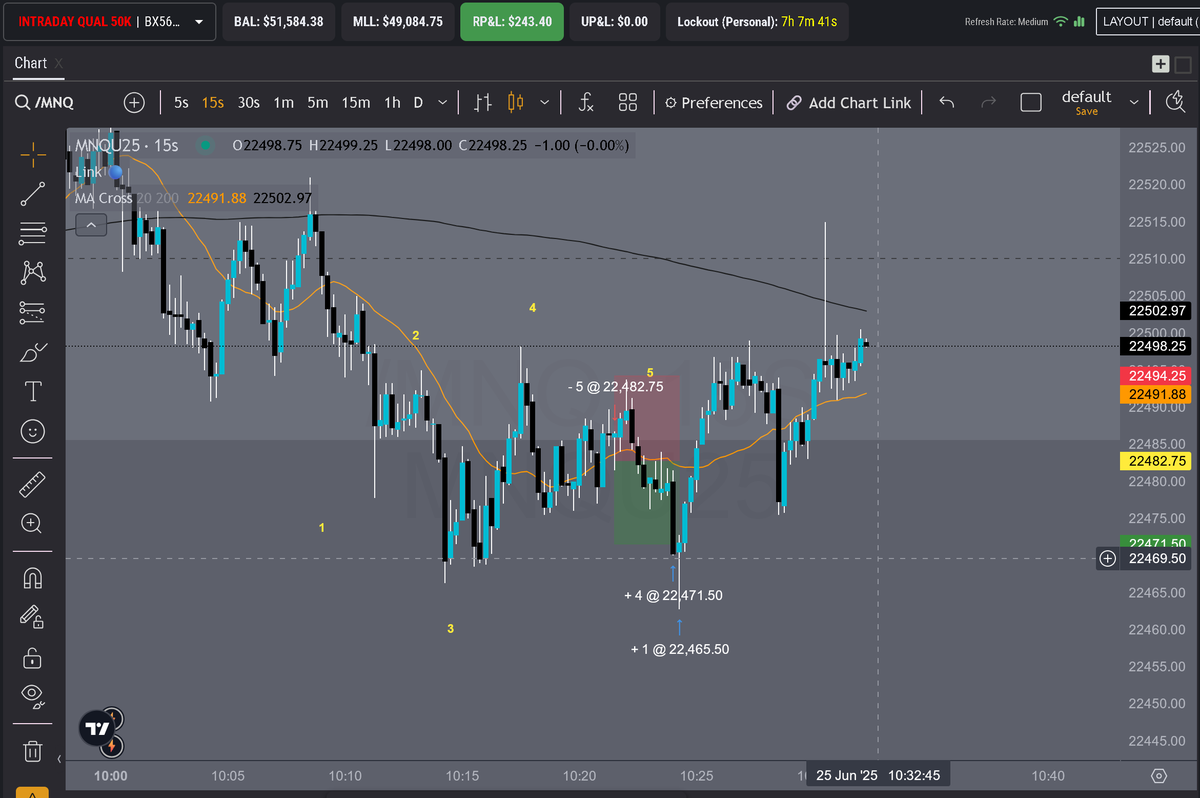Click the plus button beside price 22469.50
Viewport: 1200px width, 798px height.
point(1108,559)
